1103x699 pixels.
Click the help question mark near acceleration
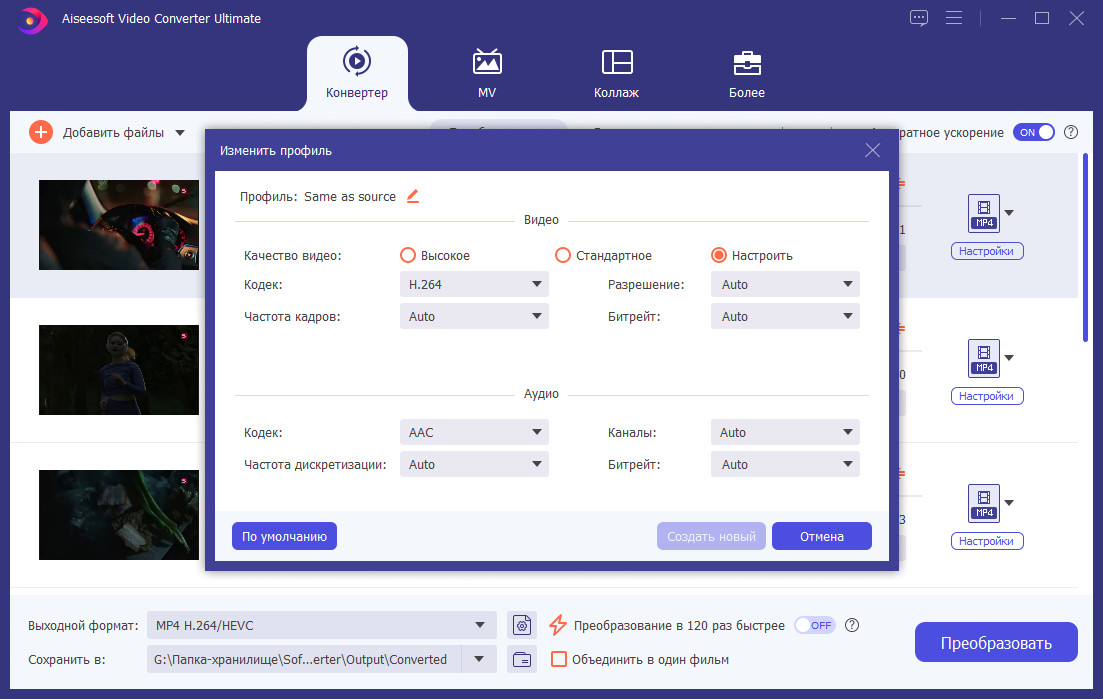[x=1071, y=132]
